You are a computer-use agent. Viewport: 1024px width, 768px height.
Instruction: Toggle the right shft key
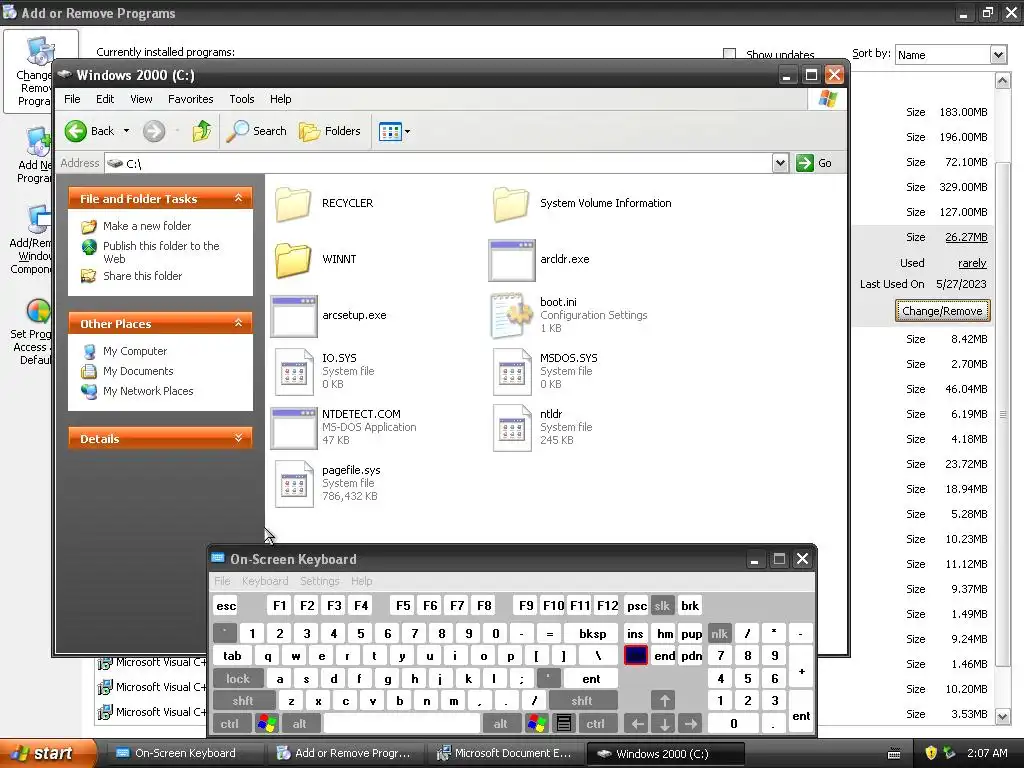[583, 701]
